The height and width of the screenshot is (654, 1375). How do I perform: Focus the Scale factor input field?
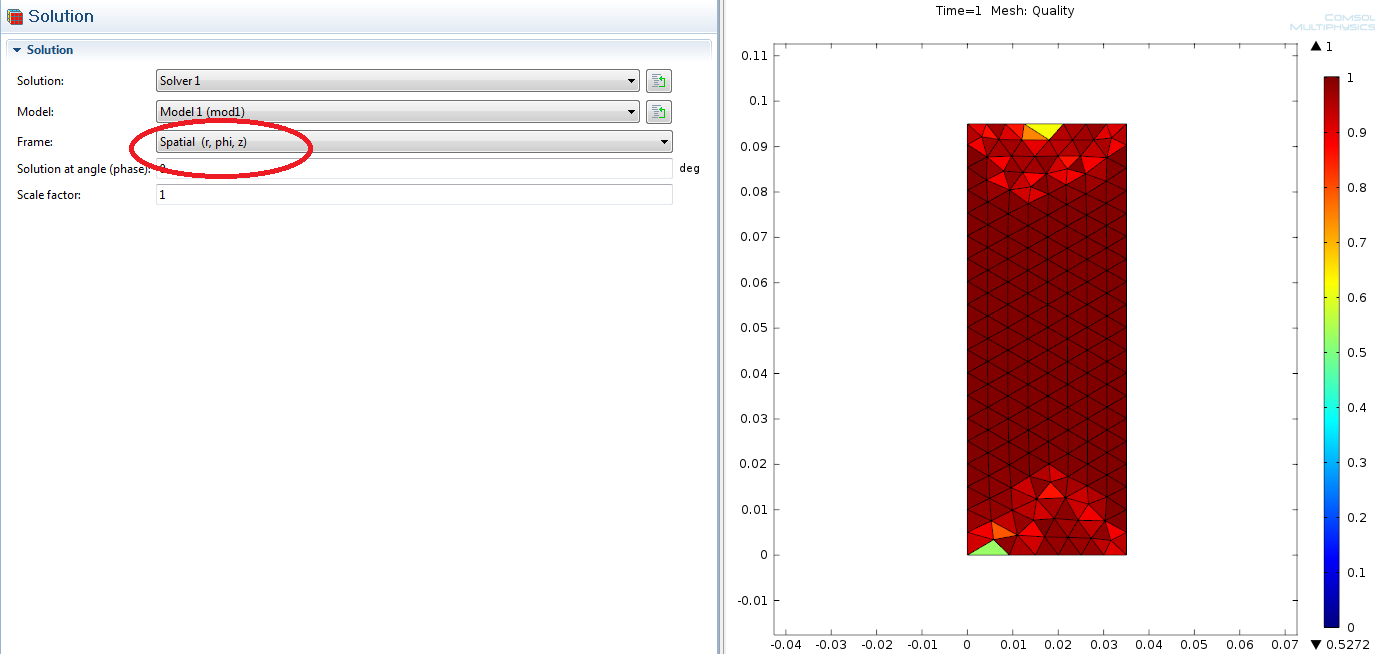point(414,195)
